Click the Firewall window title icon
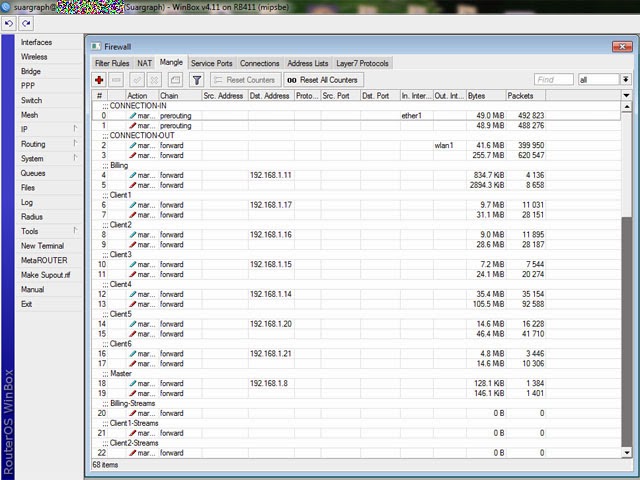Viewport: 640px width, 480px height. tap(96, 47)
